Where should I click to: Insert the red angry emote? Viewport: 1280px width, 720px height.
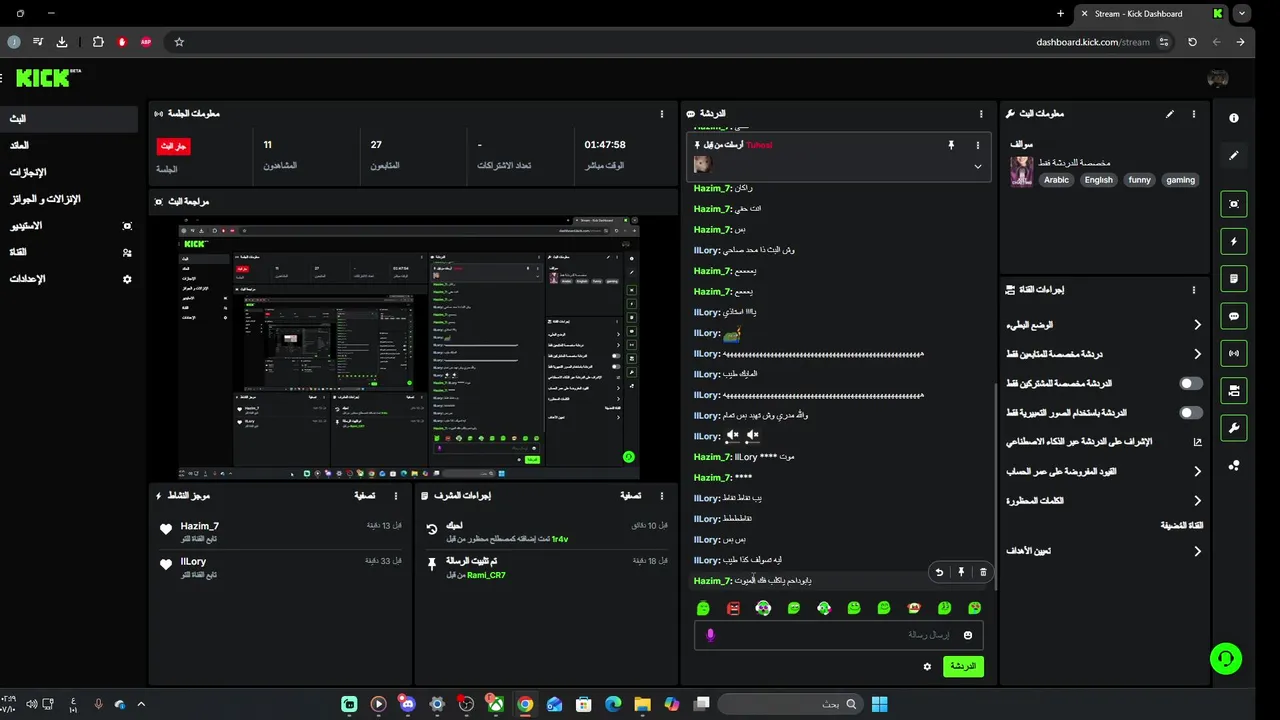[733, 608]
